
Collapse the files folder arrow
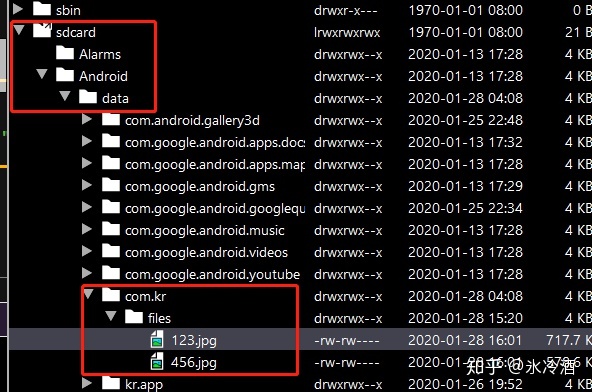tap(111, 315)
